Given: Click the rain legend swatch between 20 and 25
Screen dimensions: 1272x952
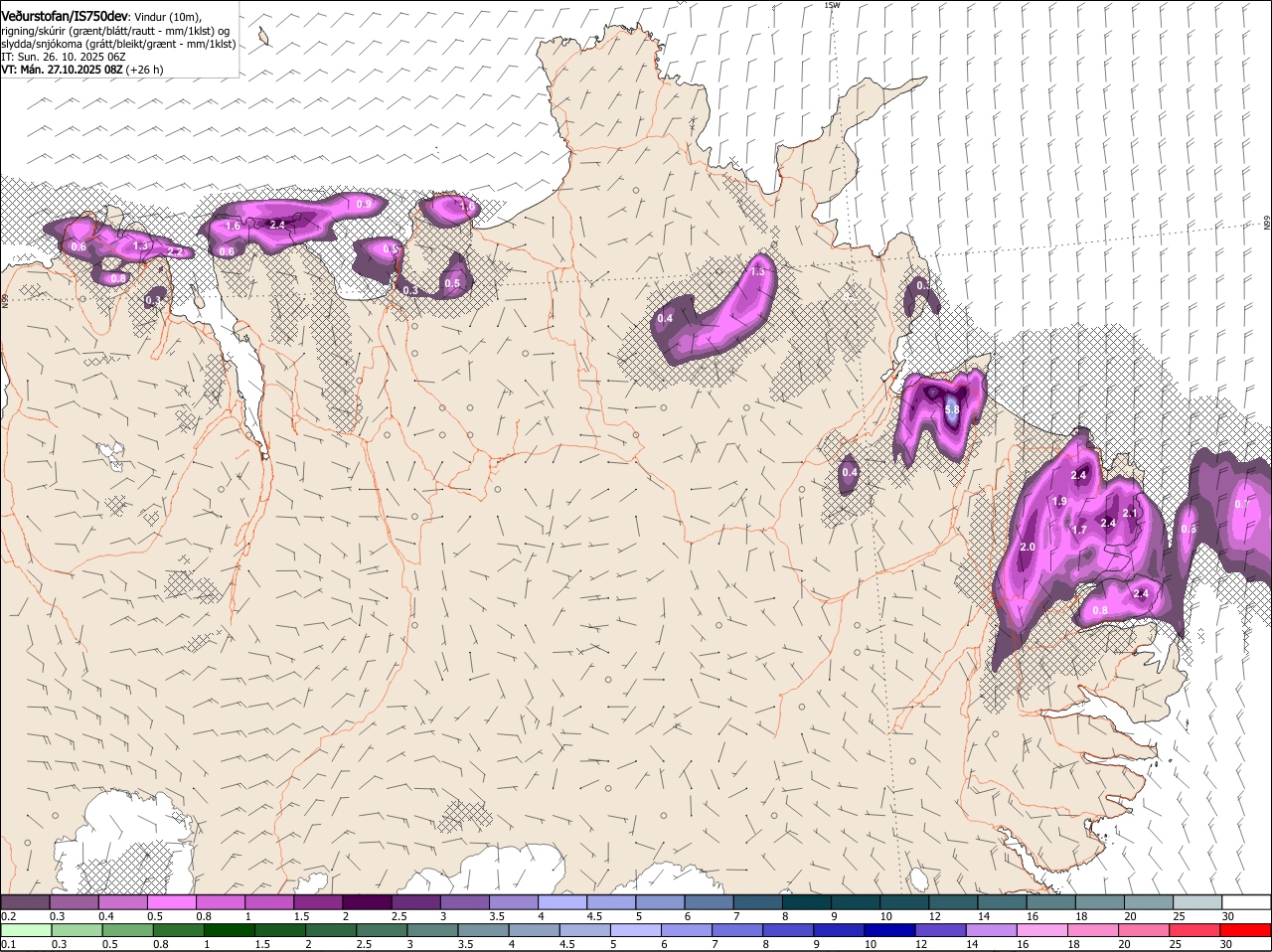Looking at the screenshot, I should point(1143,930).
